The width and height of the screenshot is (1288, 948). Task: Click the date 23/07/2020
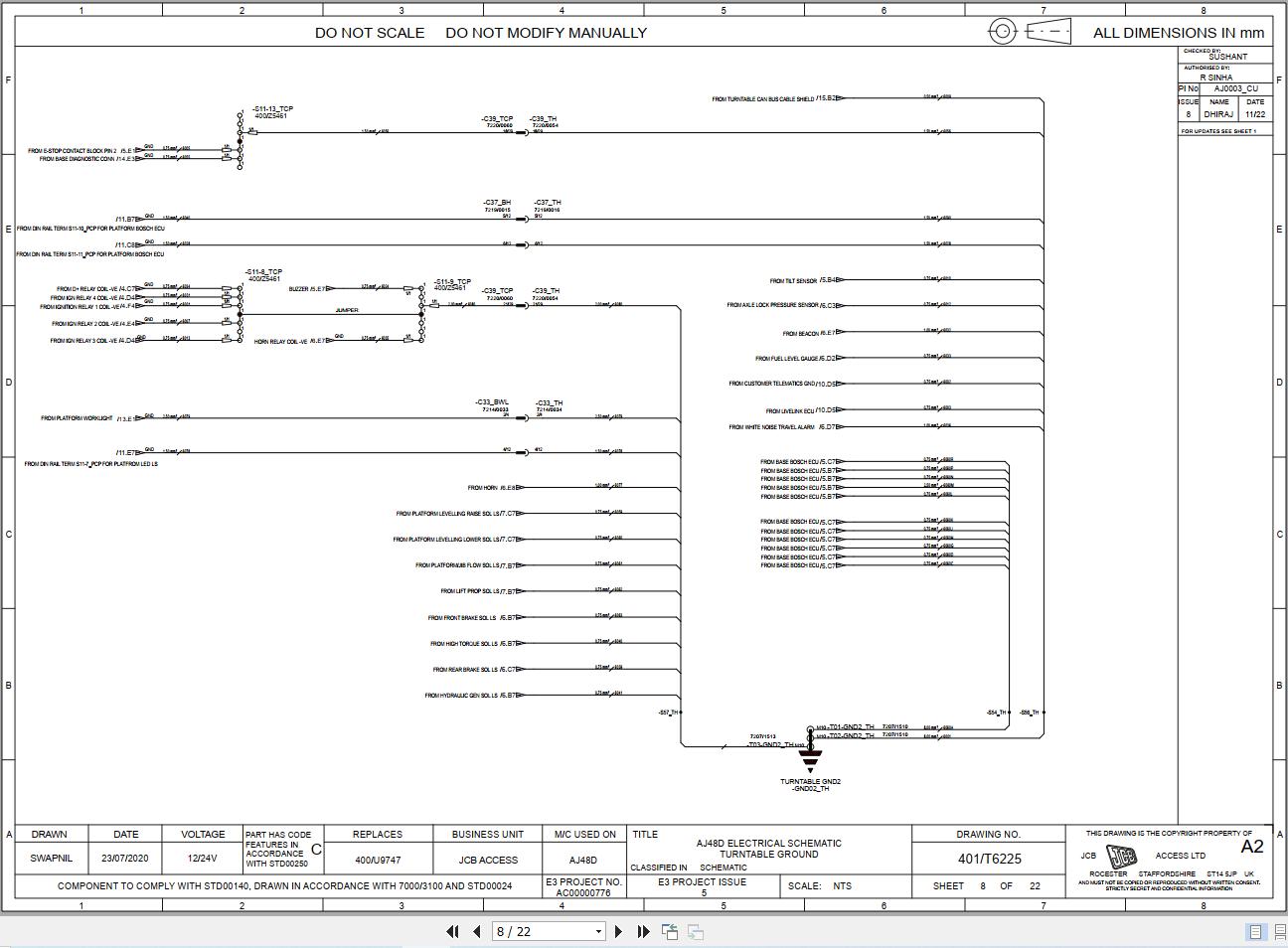(x=125, y=859)
